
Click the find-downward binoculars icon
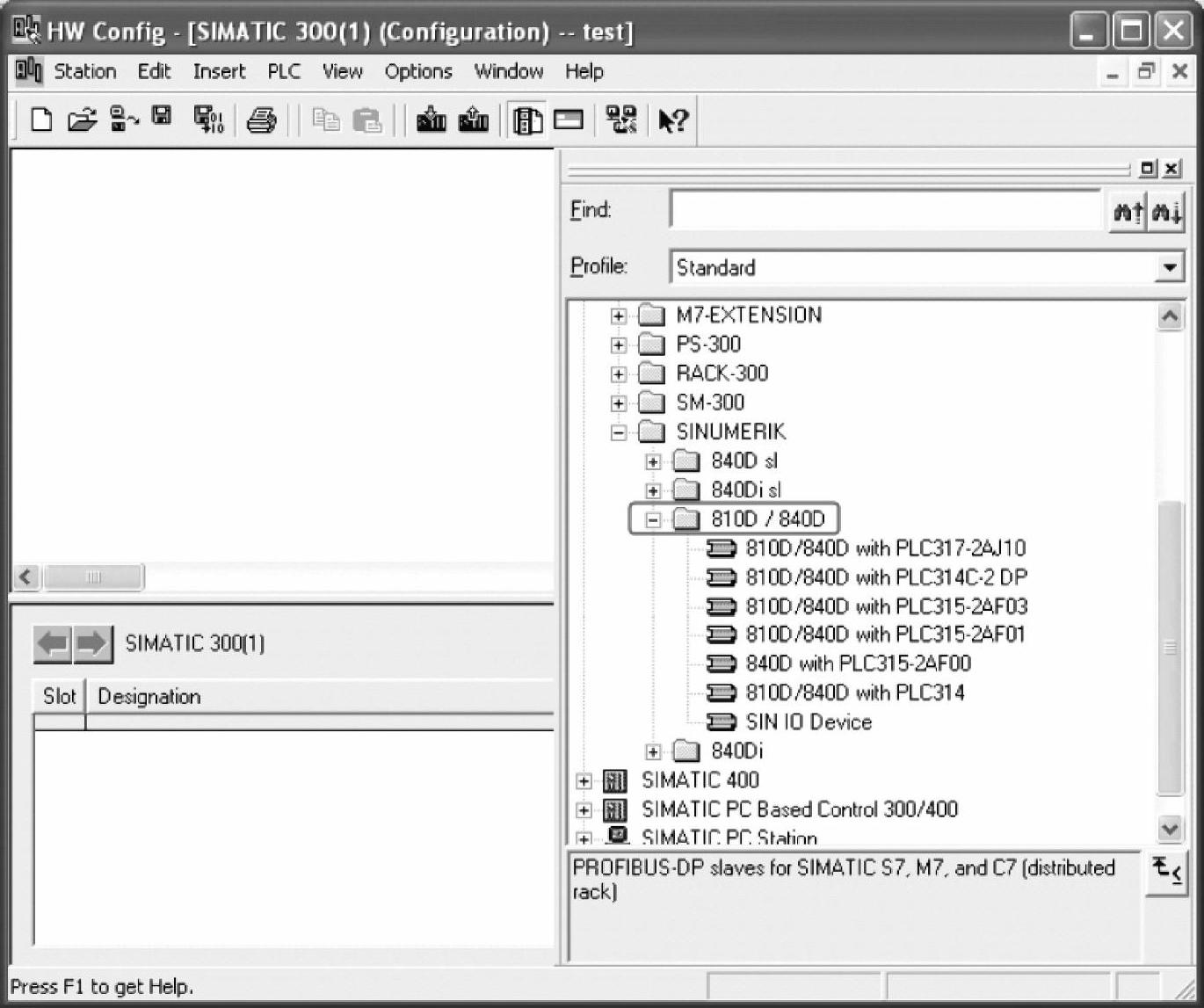coord(1166,211)
